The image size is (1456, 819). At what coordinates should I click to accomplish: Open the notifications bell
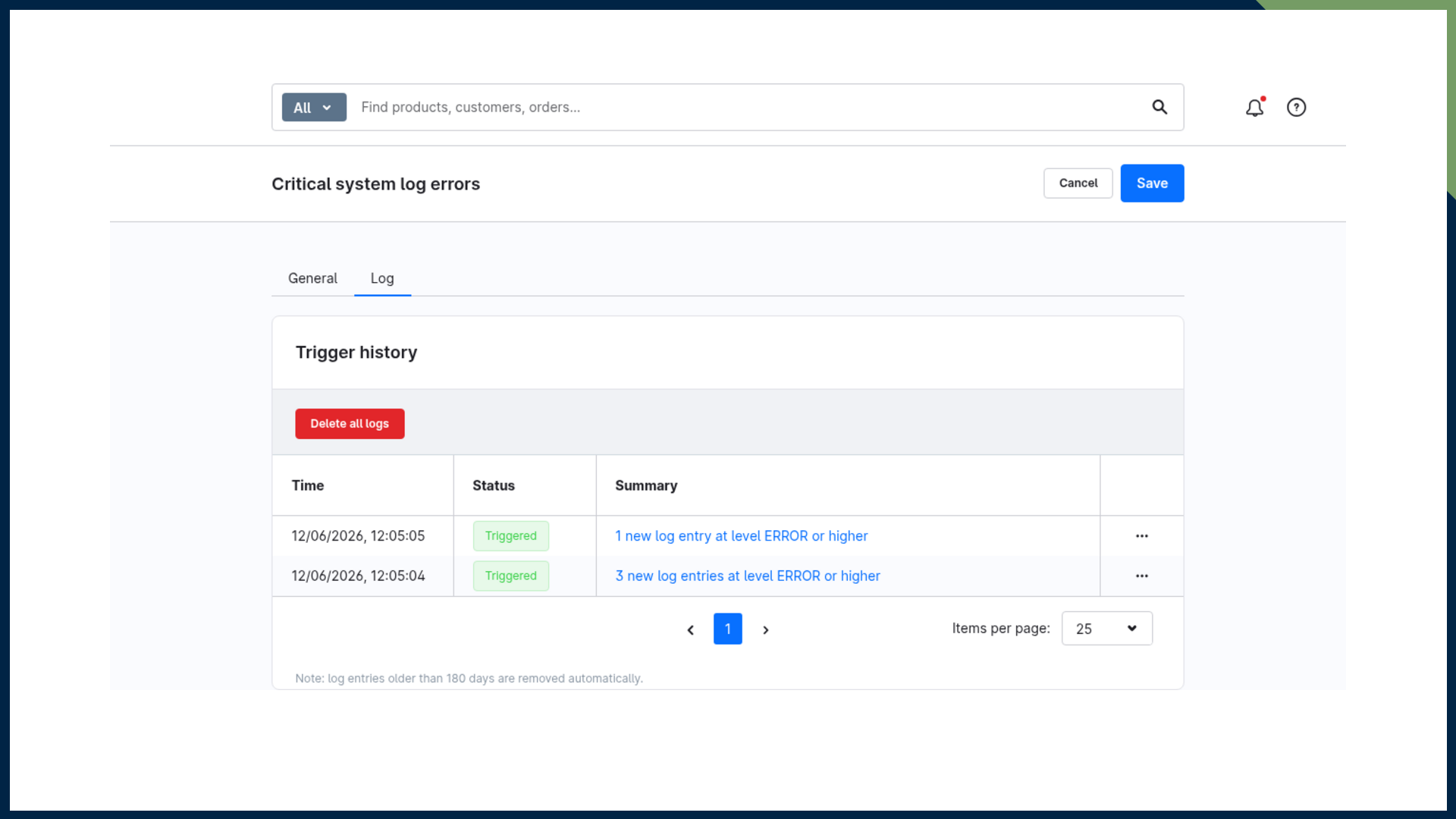(1255, 107)
